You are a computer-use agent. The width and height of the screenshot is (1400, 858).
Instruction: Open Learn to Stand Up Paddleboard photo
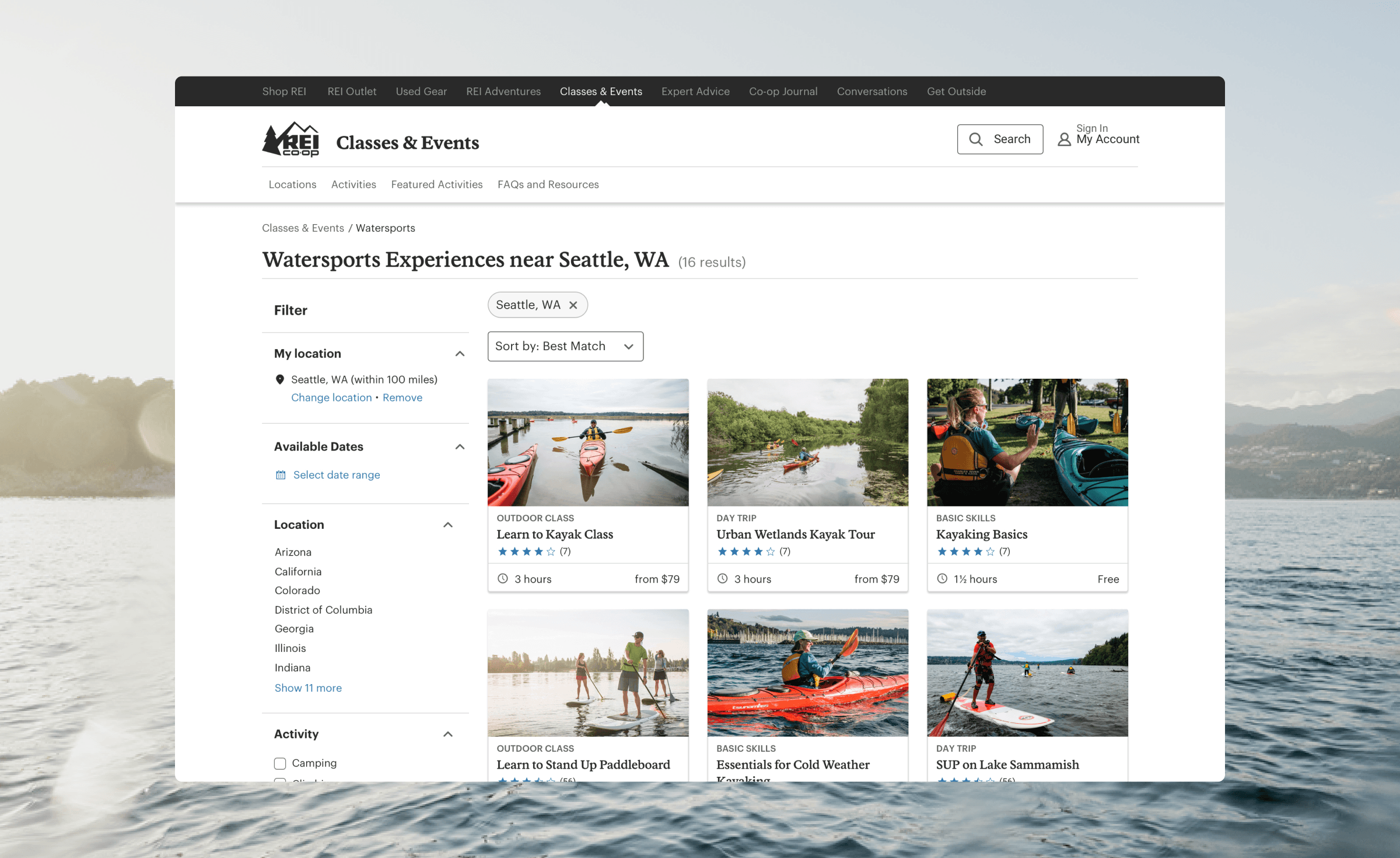(x=588, y=673)
